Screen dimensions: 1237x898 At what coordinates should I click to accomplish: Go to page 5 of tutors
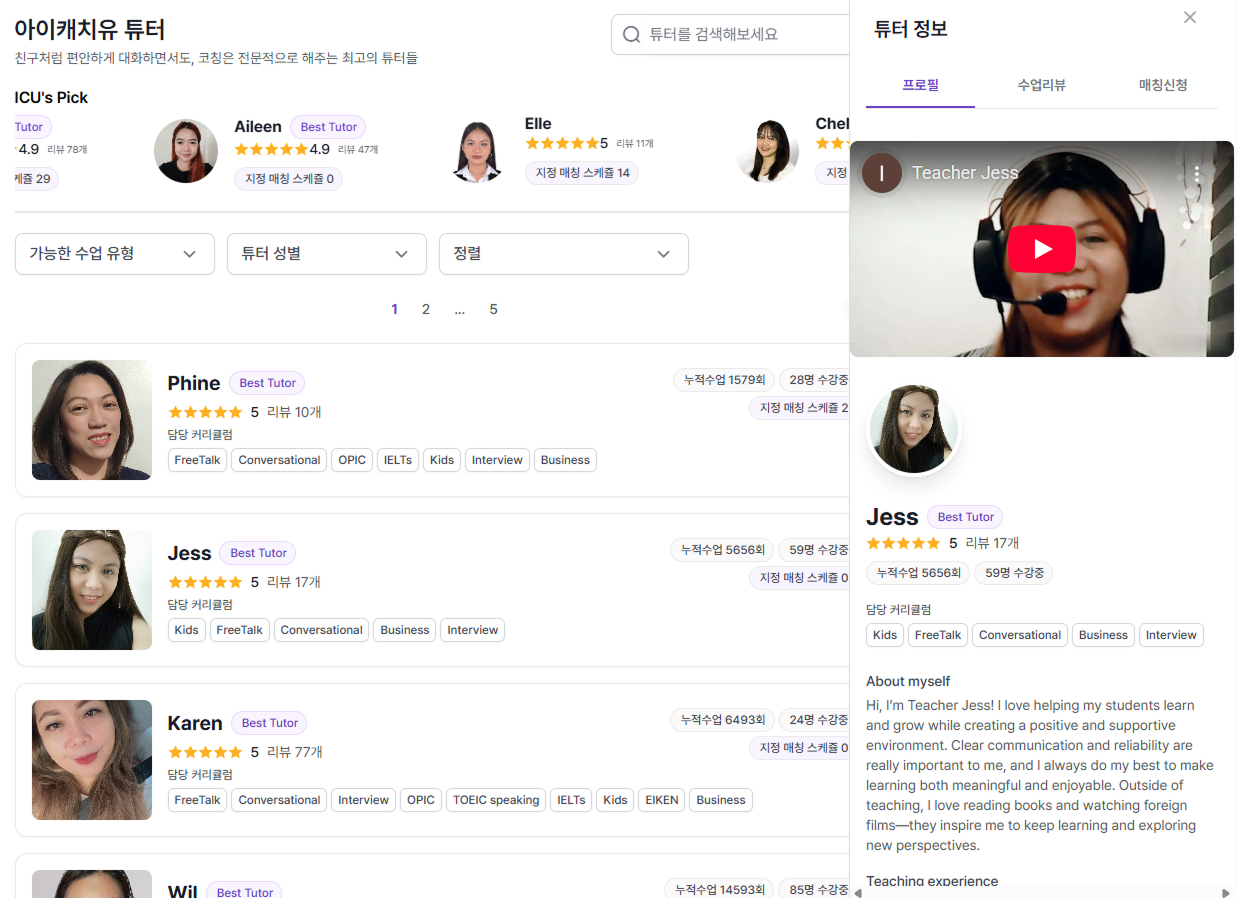(493, 309)
